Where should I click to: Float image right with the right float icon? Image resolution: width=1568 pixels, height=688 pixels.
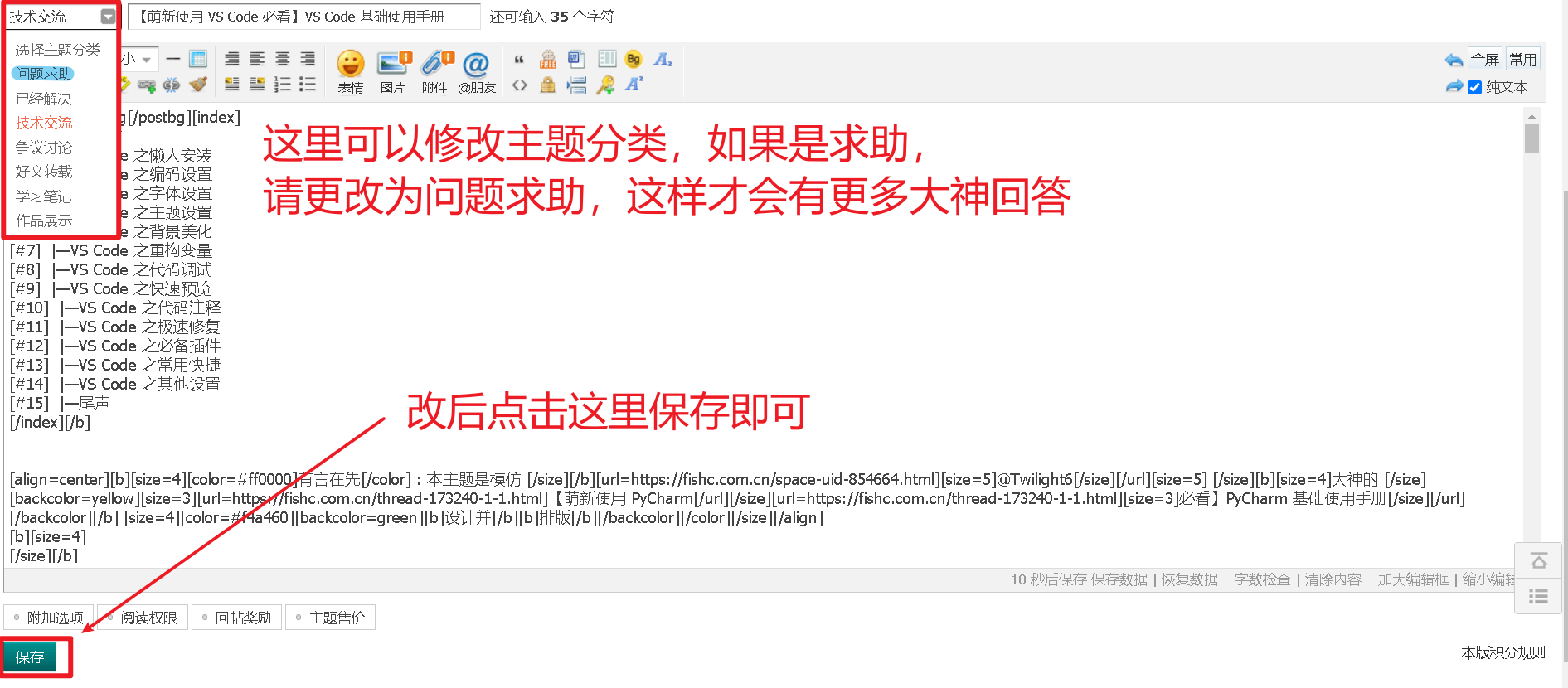257,84
